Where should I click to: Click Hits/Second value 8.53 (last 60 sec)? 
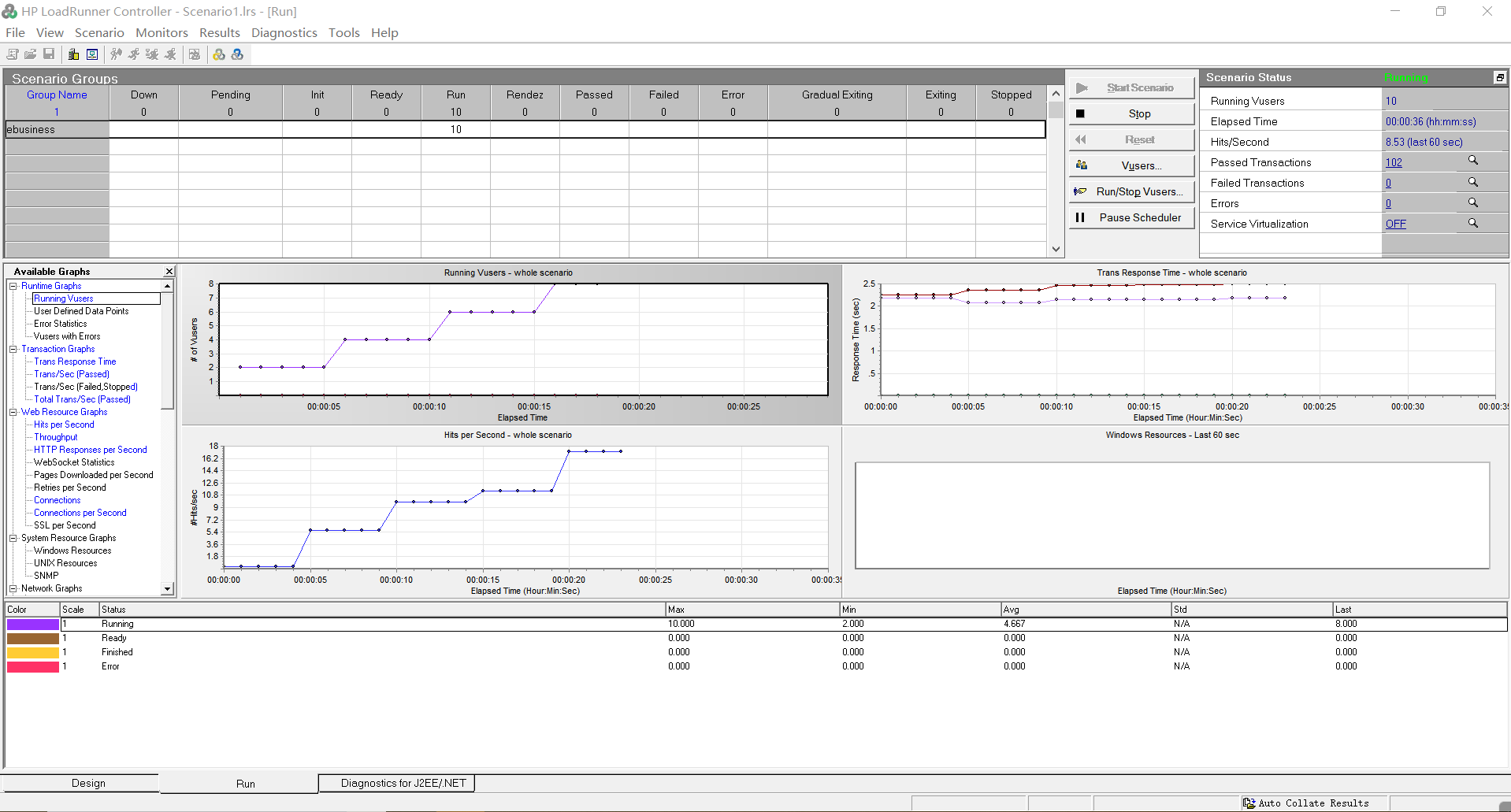pos(1424,142)
